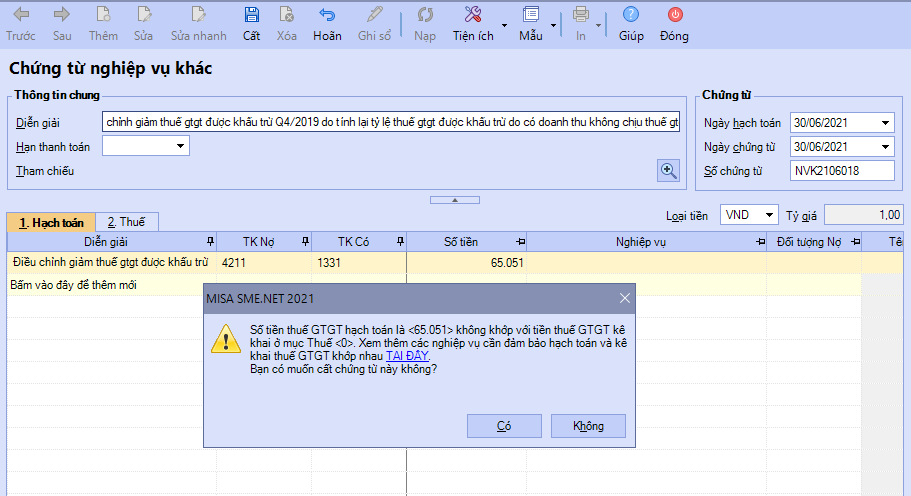Open the Tiện ích tools icon
Screen dimensions: 911x496
point(473,16)
